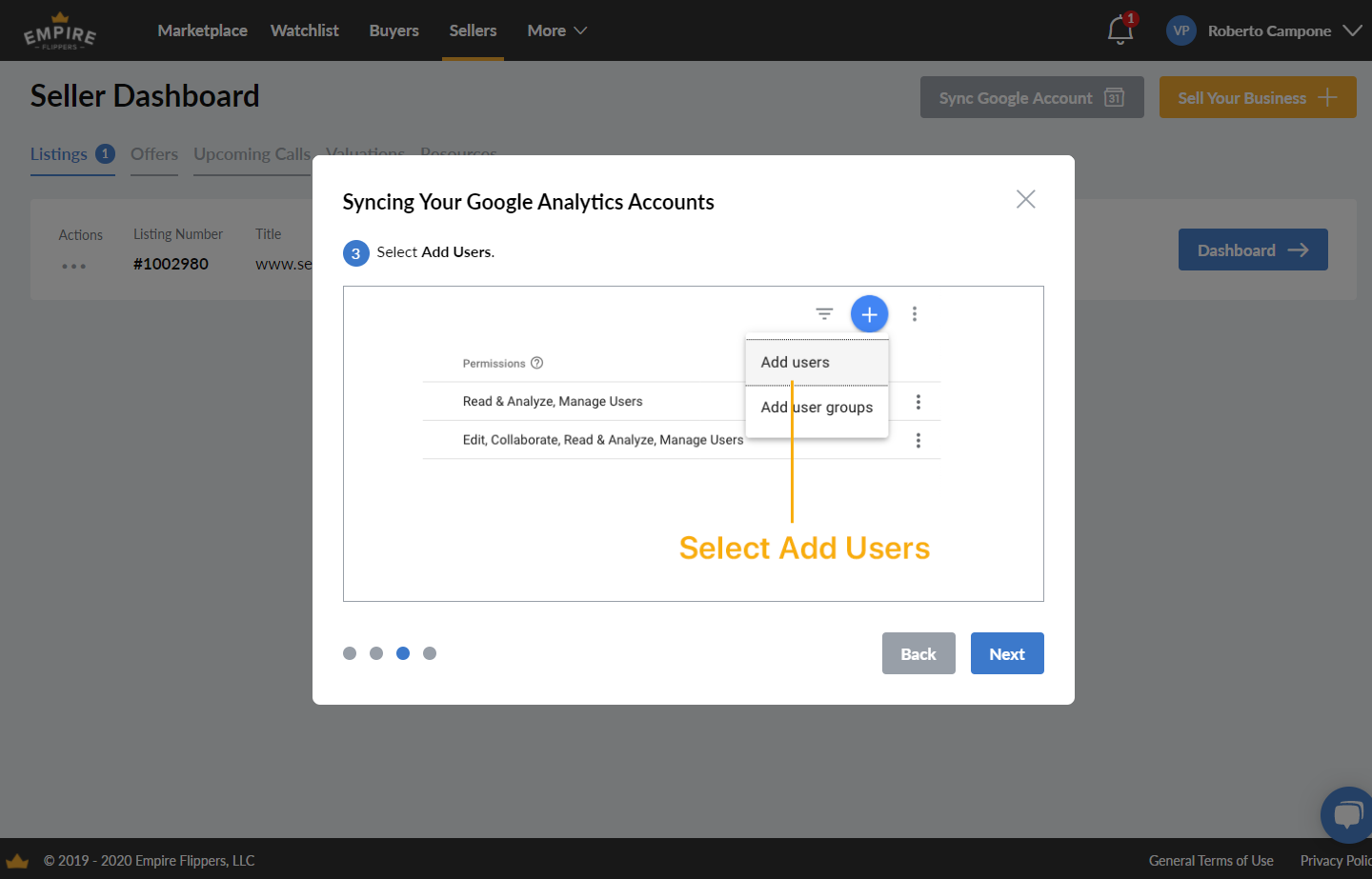Image resolution: width=1372 pixels, height=879 pixels.
Task: Click the Syncing Your Google Analytics Accounts title
Action: (528, 202)
